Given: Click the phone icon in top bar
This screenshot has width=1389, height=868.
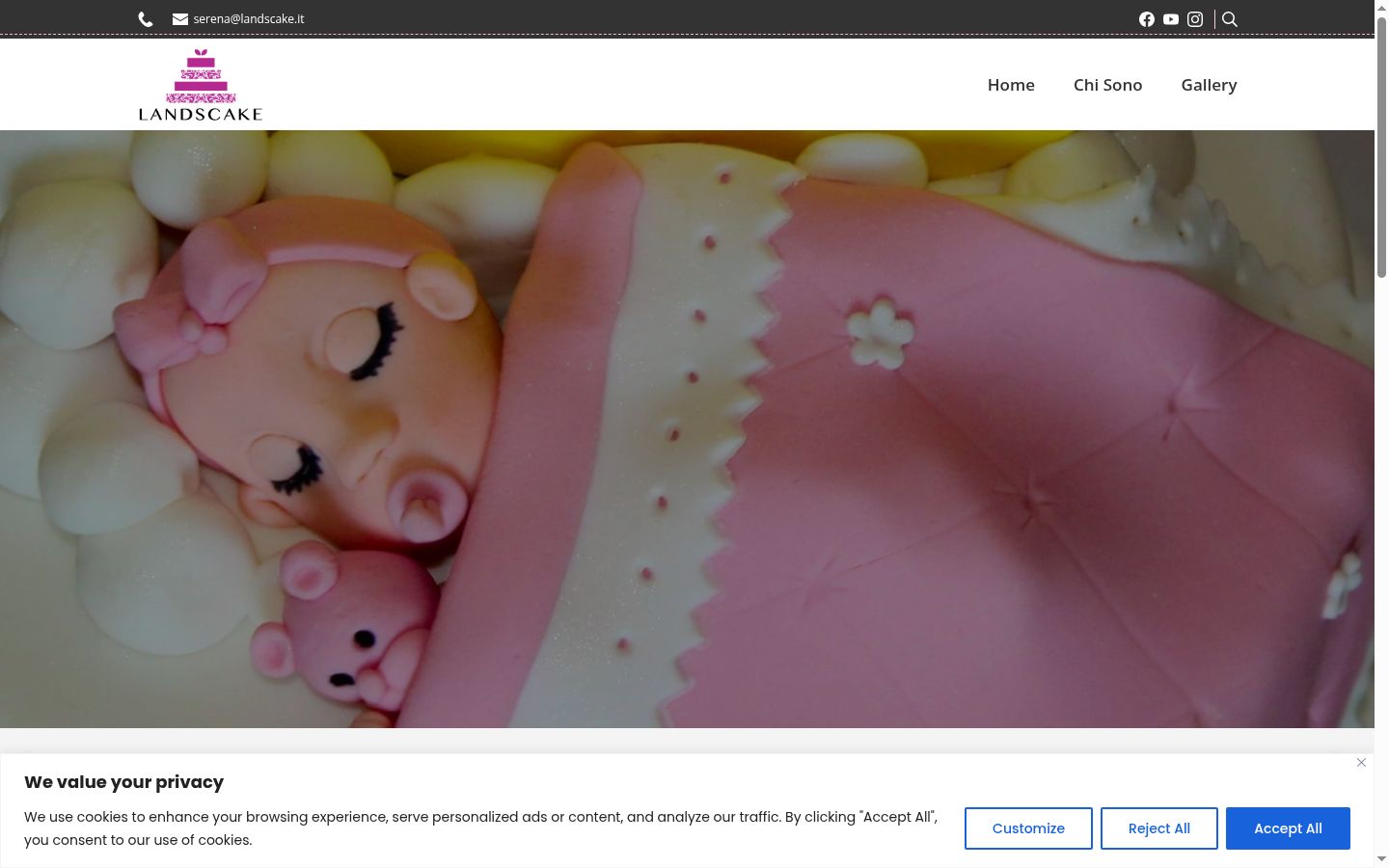Looking at the screenshot, I should coord(146,19).
